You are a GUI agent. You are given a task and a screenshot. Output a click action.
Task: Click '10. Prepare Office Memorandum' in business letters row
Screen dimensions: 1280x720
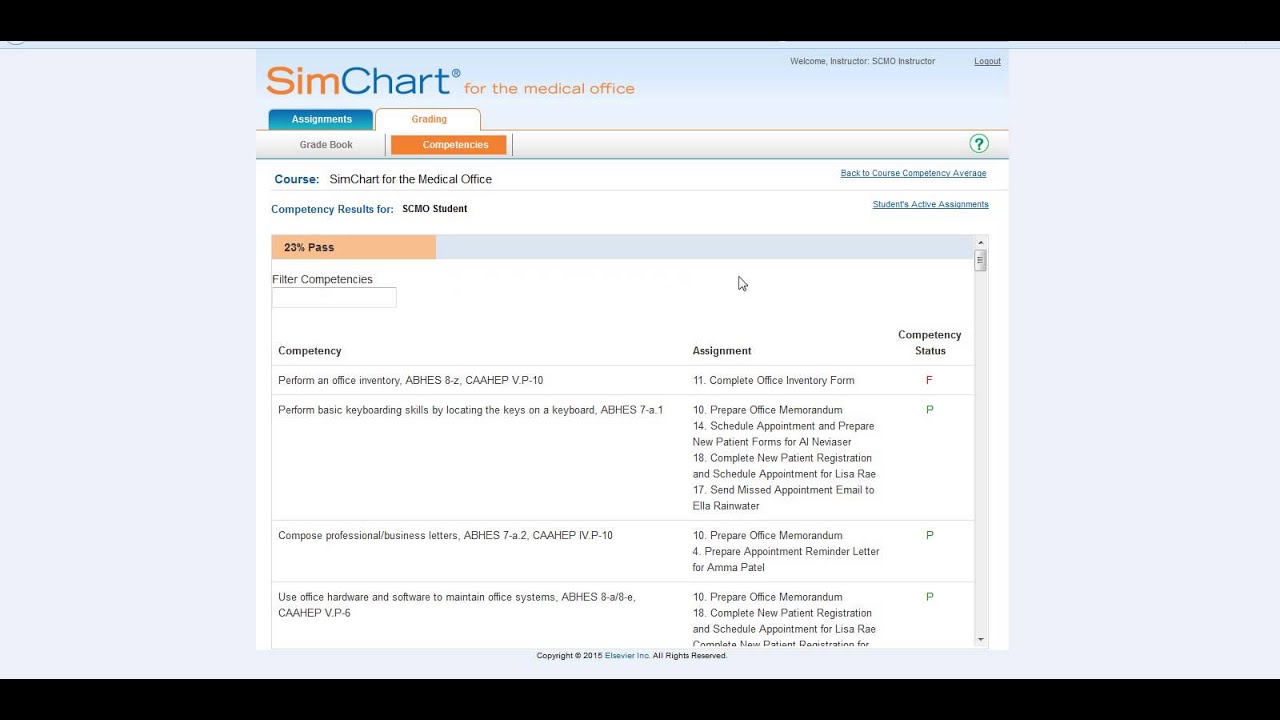point(768,536)
